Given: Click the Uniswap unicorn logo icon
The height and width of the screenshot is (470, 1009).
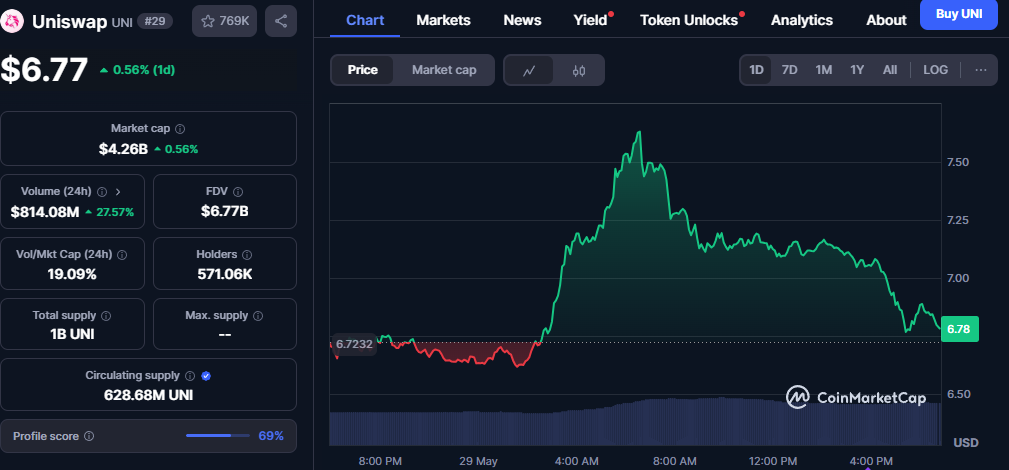Looking at the screenshot, I should (x=12, y=21).
